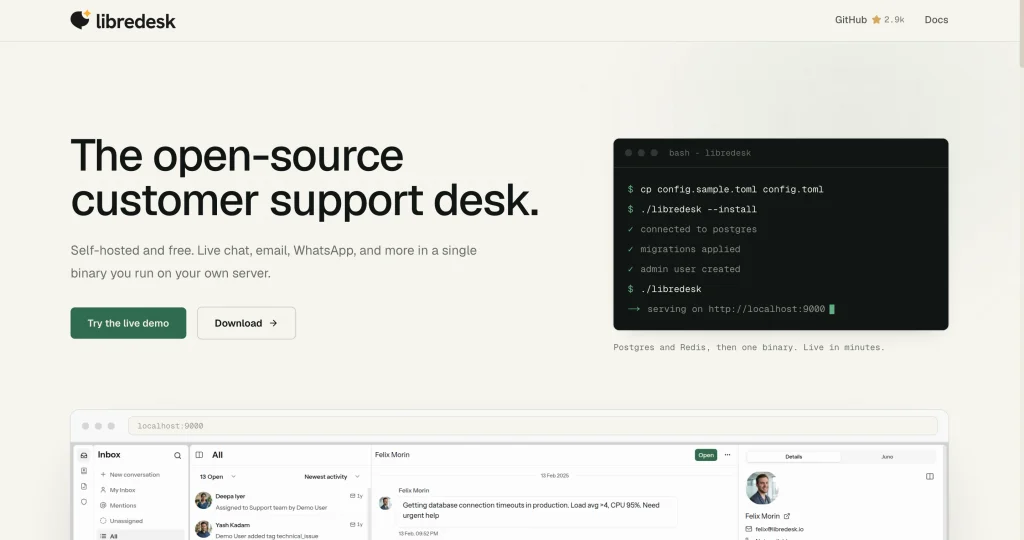Click Yash Kadam's avatar

click(x=203, y=529)
